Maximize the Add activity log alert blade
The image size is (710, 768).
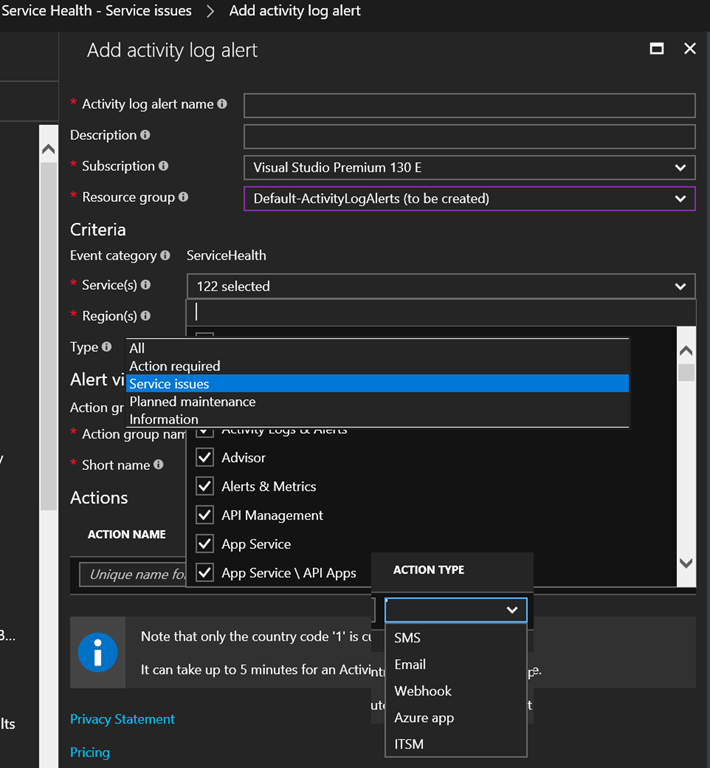(x=657, y=49)
